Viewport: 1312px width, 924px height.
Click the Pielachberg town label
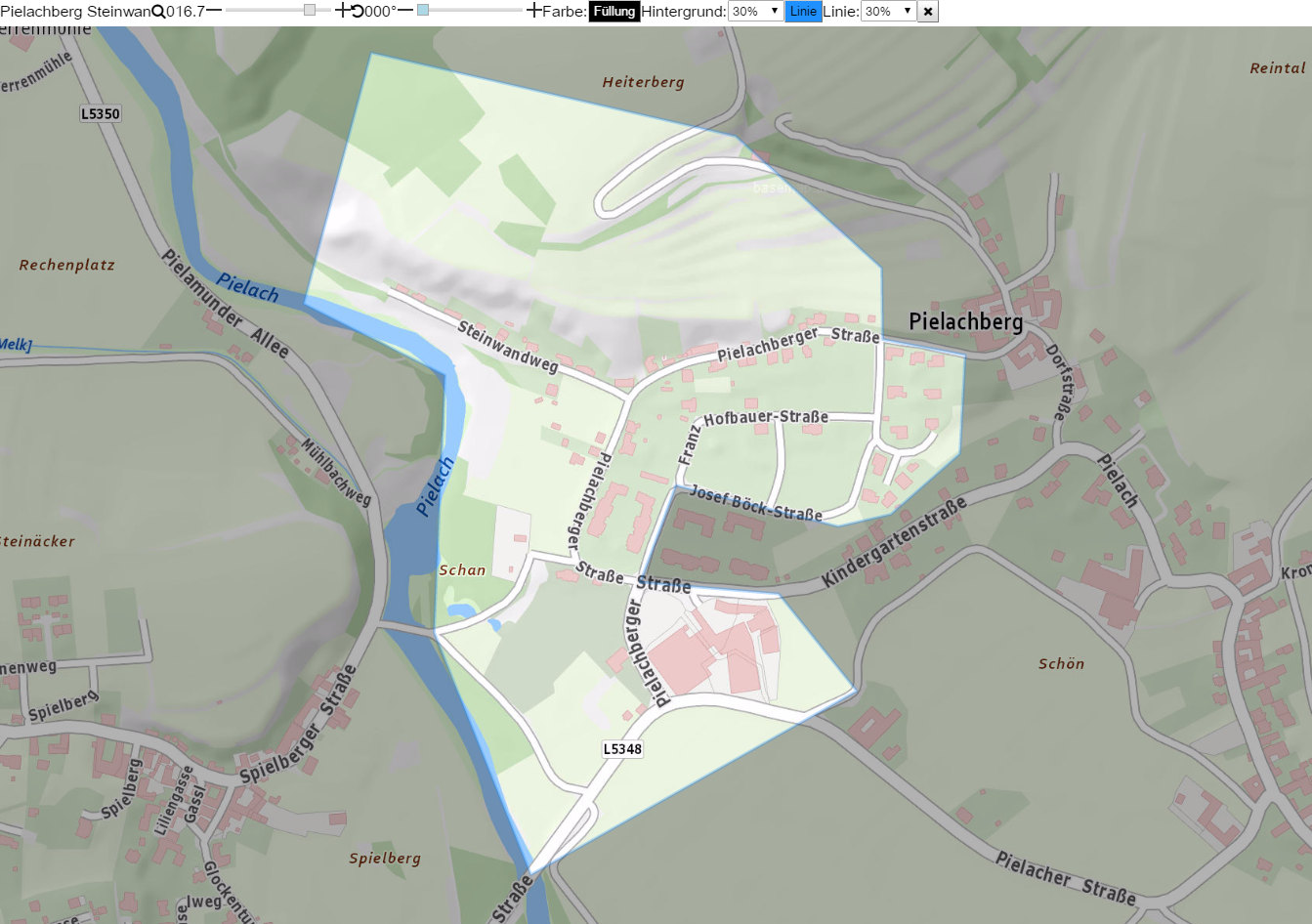[966, 321]
